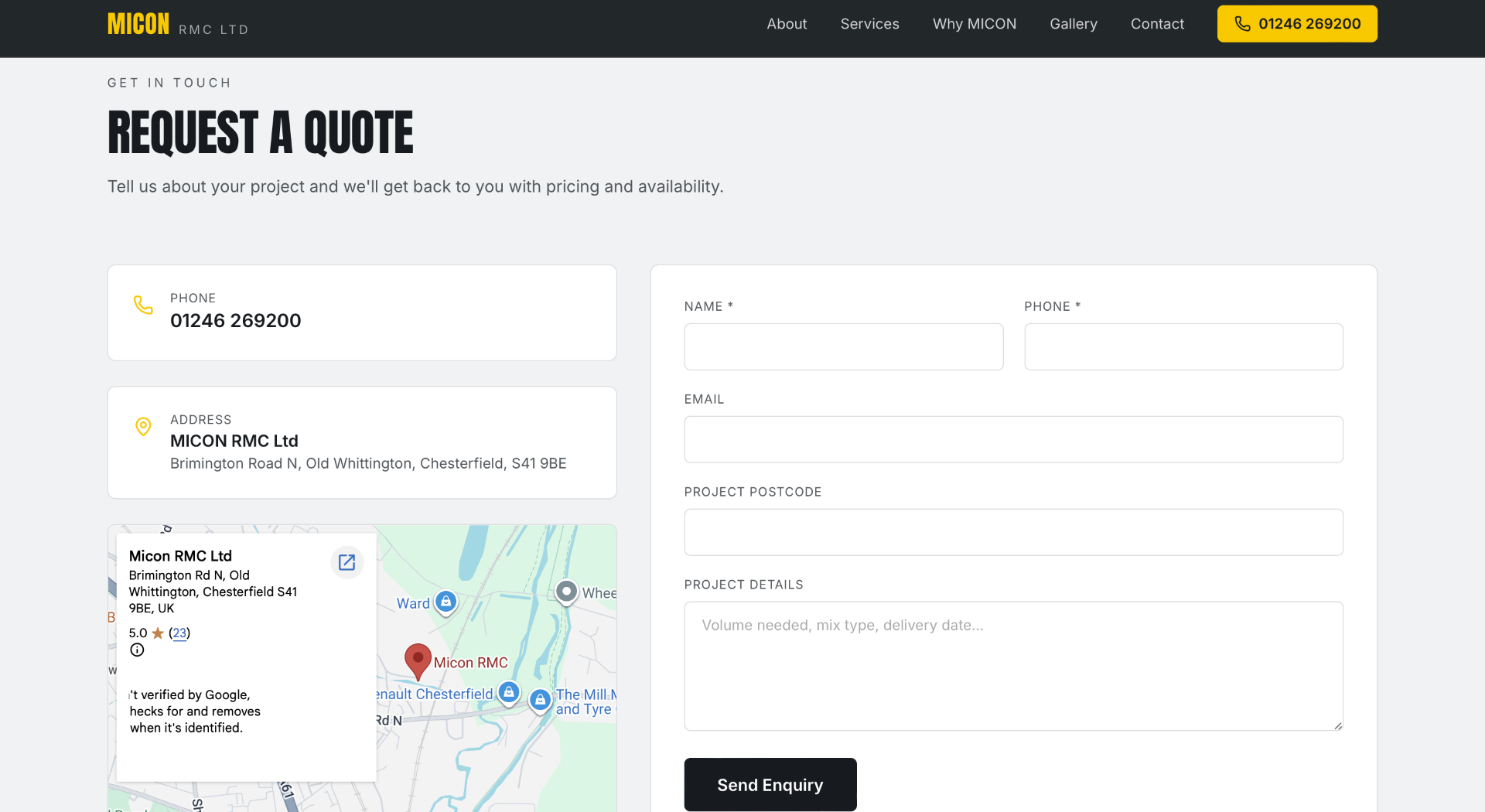This screenshot has height=812, width=1485.
Task: Click the red Micon RMC map pin
Action: [x=418, y=662]
